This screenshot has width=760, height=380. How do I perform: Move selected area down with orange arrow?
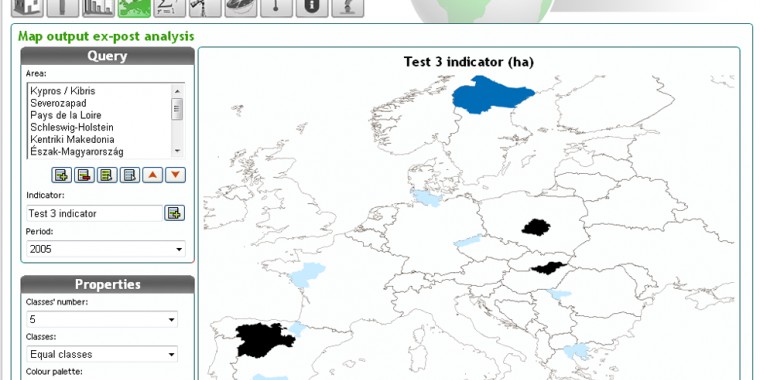tap(175, 175)
